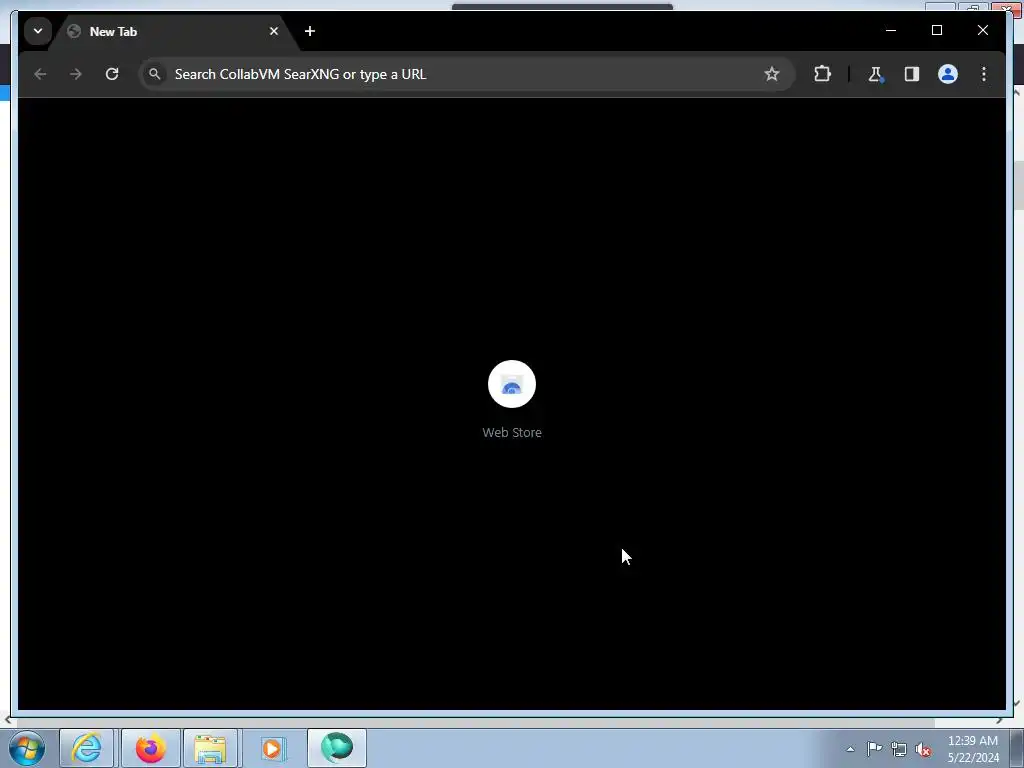
Task: Select the New Tab tab
Action: [x=174, y=31]
